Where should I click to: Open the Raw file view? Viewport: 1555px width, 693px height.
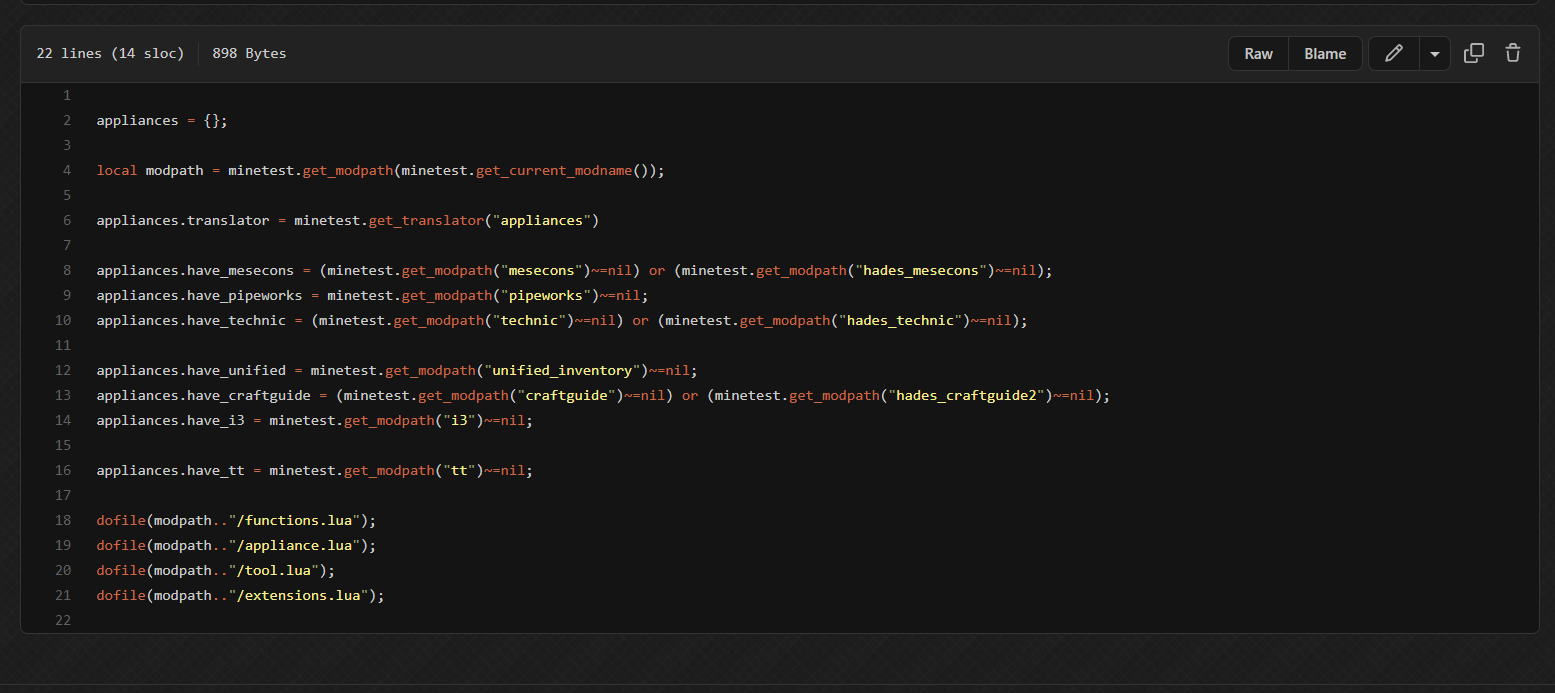(x=1258, y=54)
